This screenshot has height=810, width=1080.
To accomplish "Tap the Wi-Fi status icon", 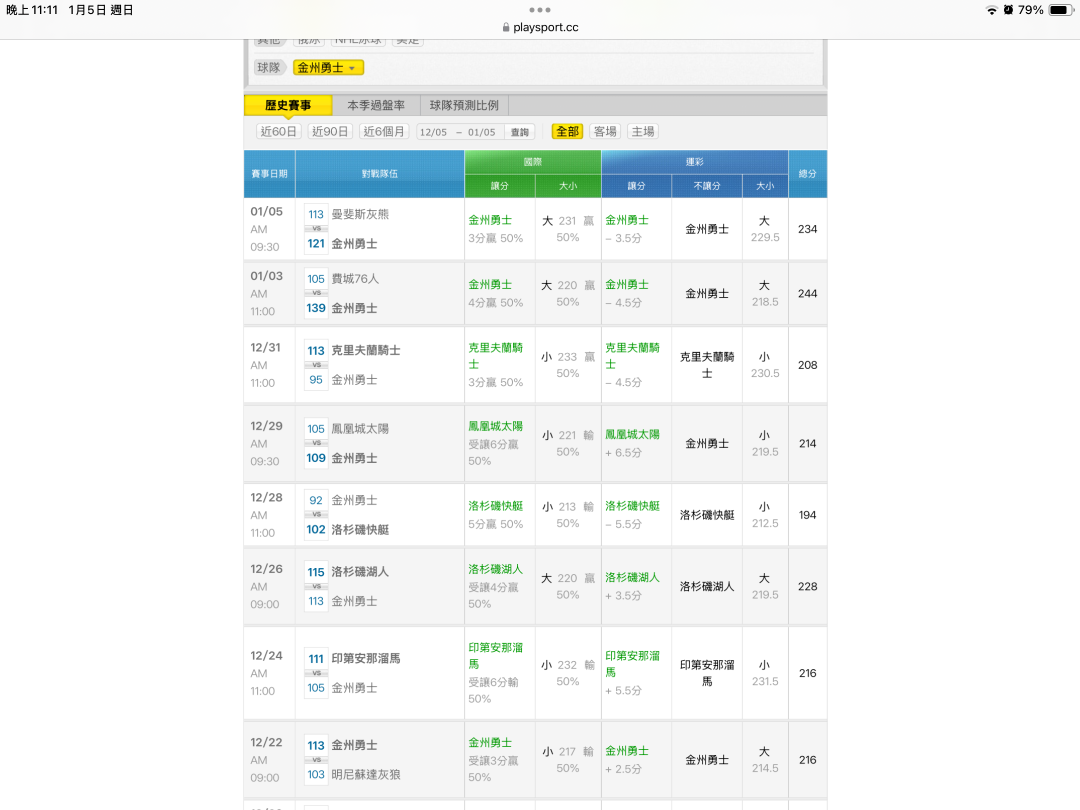I will [992, 10].
